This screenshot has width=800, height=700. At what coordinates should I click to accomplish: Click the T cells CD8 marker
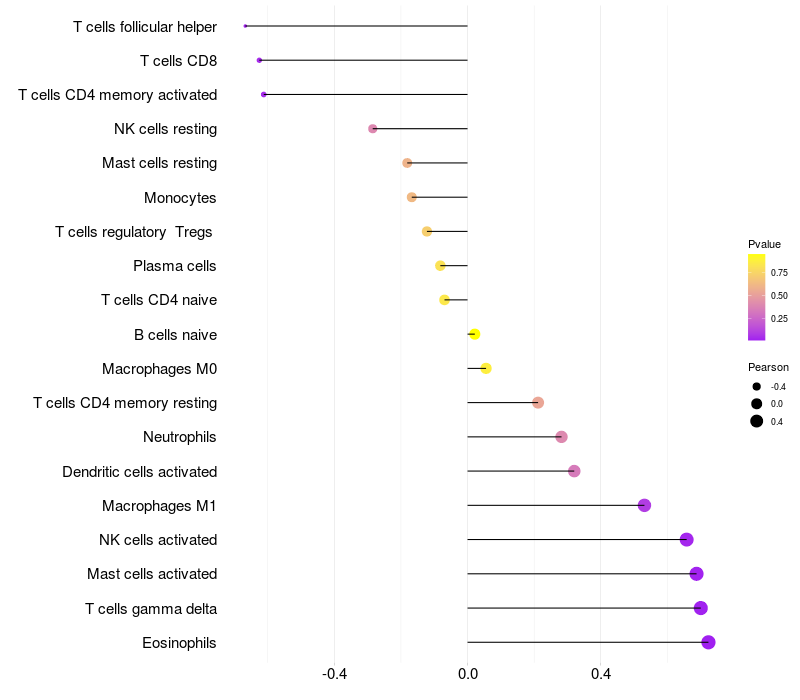coord(259,60)
